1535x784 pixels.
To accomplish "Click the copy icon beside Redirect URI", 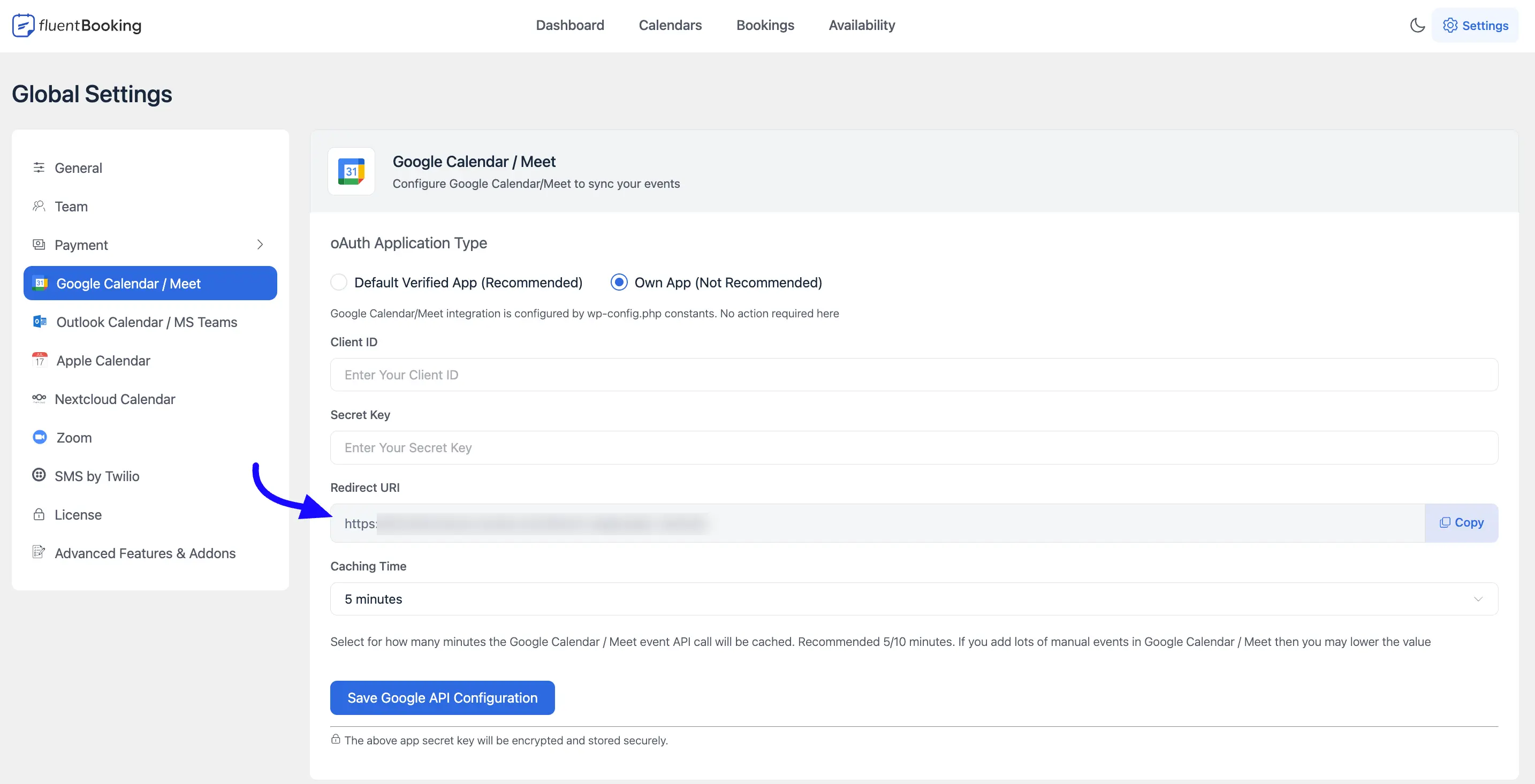I will 1445,522.
